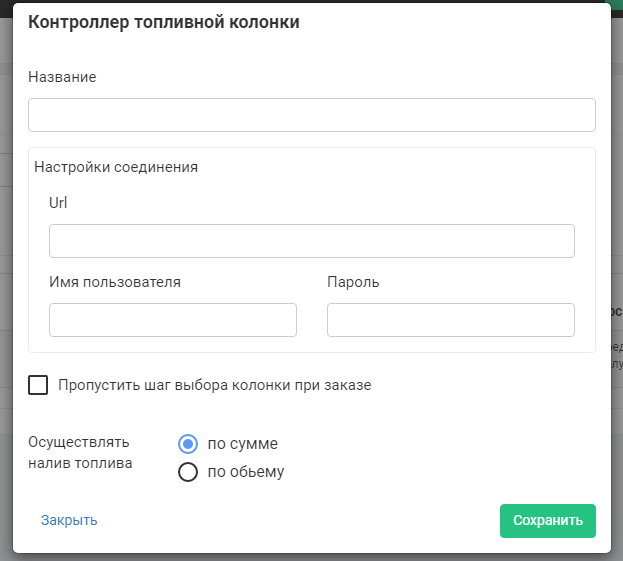Click the Url label above the field
Image resolution: width=623 pixels, height=561 pixels.
click(x=58, y=203)
